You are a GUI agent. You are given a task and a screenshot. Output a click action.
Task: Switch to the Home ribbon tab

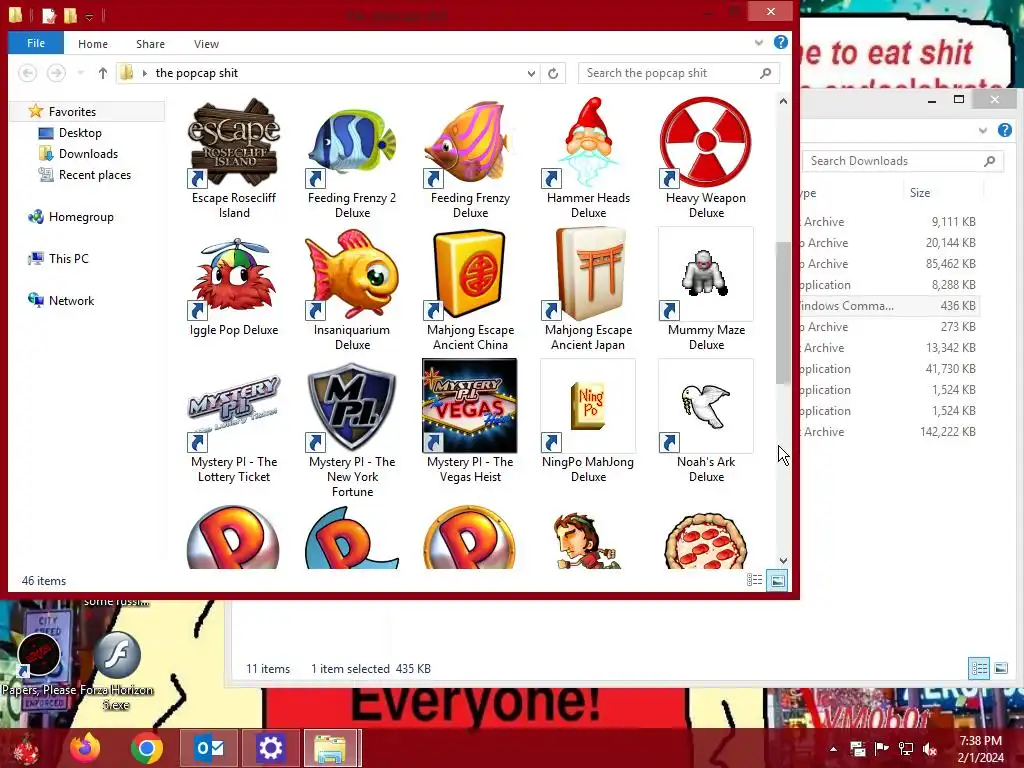[93, 44]
